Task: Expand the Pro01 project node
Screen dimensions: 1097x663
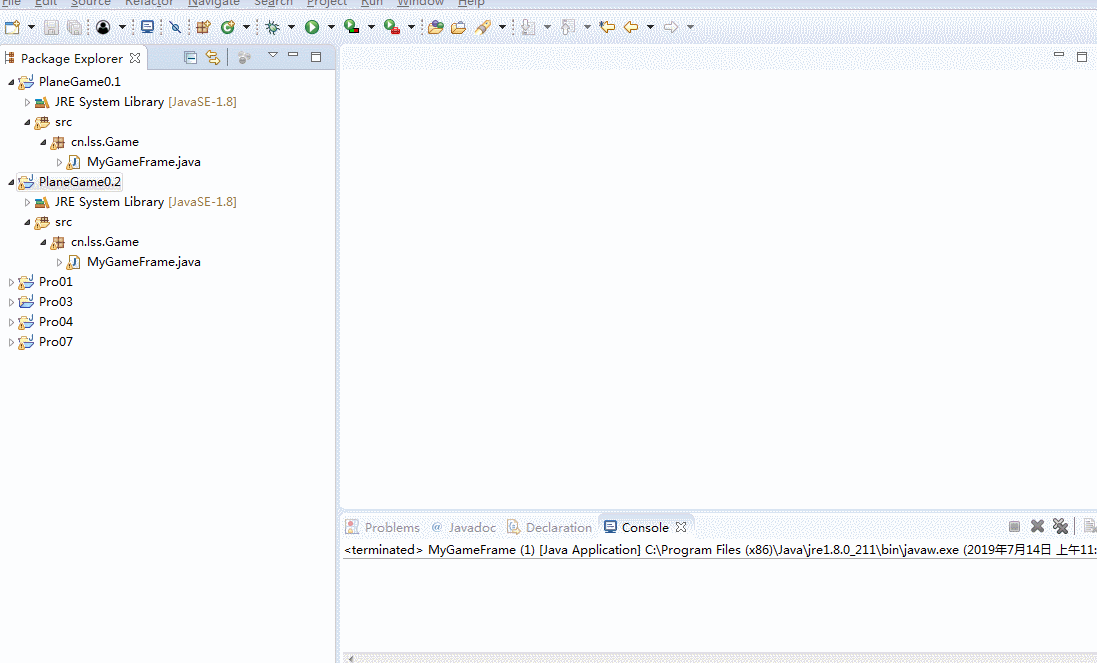Action: click(10, 283)
